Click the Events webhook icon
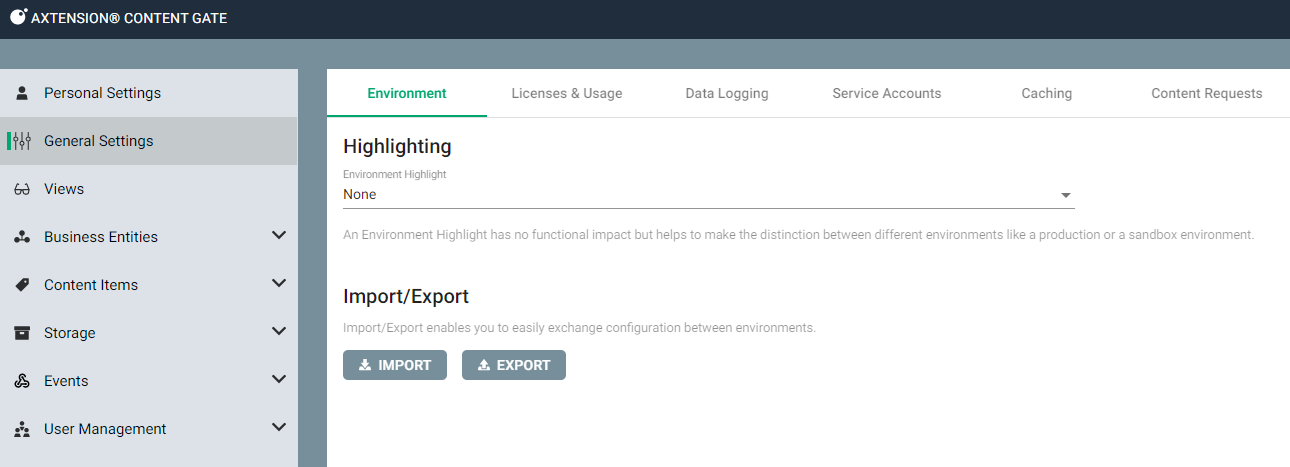Screen dimensions: 1290x467 coord(22,381)
